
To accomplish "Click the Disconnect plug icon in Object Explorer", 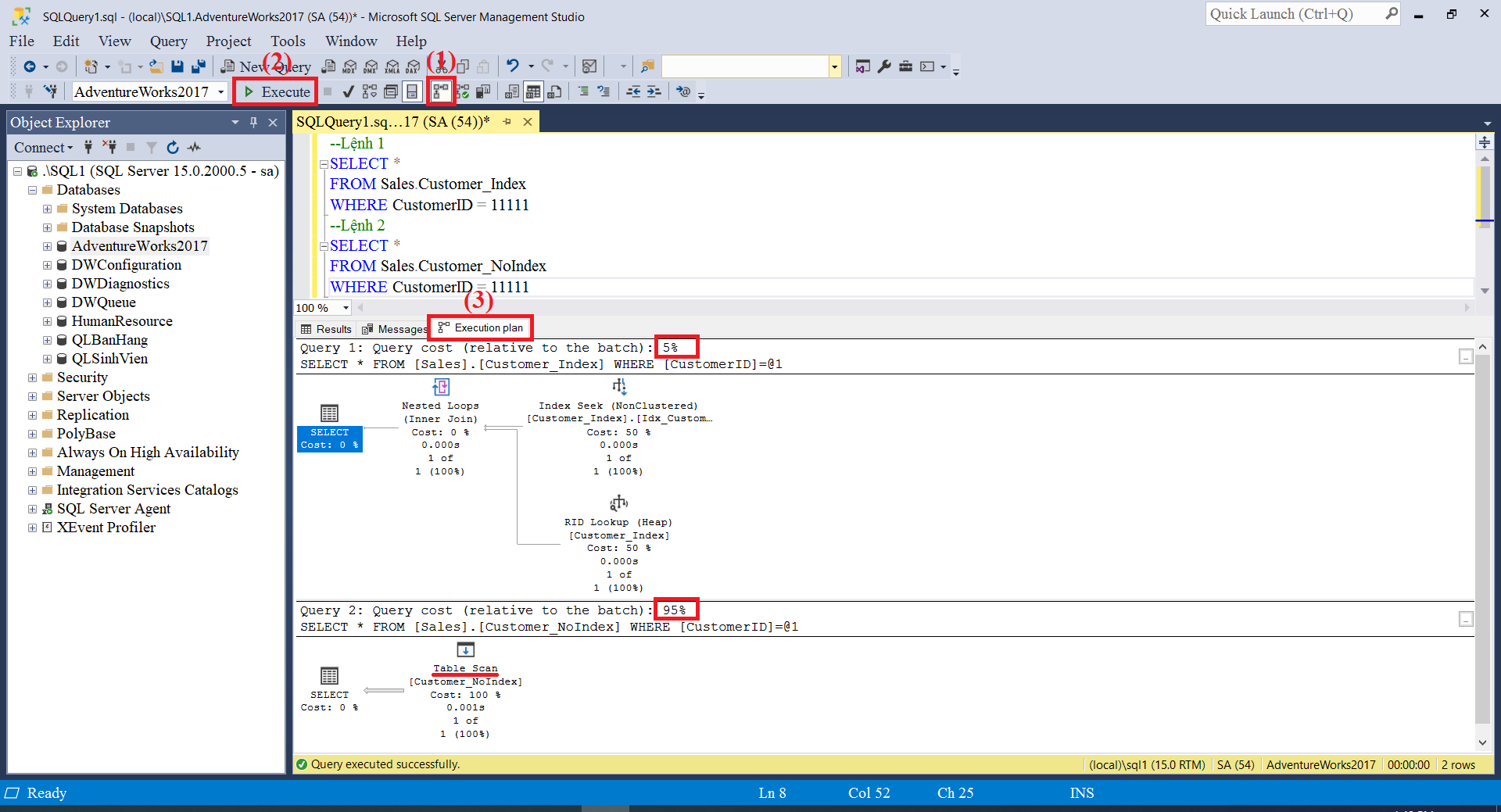I will point(109,147).
